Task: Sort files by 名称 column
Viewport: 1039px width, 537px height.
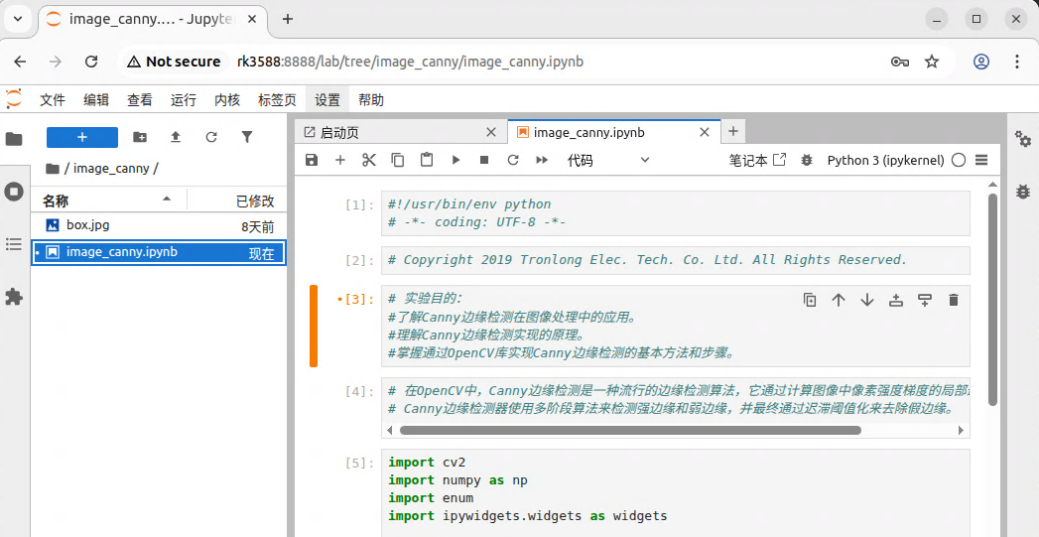Action: tap(109, 201)
